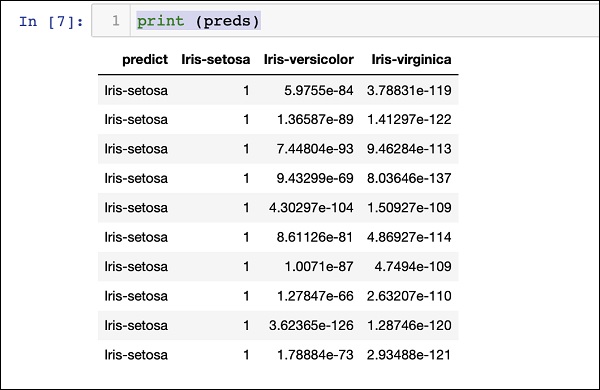Screen dimensions: 600x390
Task: Select the In [7] cell prompt
Action: (51, 21)
